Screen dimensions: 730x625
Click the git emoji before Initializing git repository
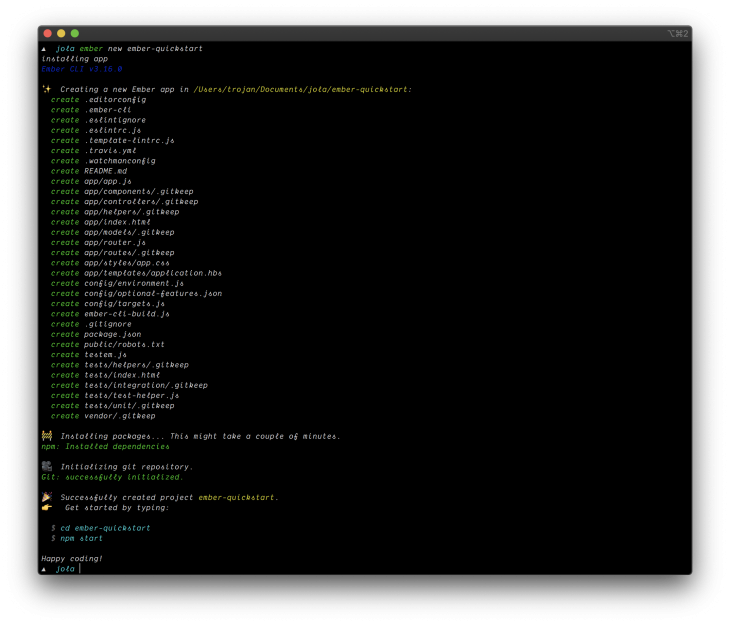[x=47, y=466]
